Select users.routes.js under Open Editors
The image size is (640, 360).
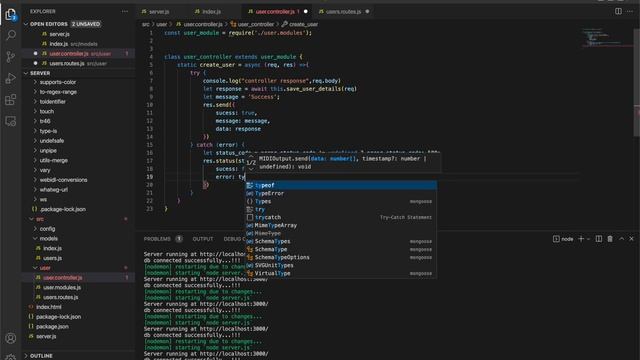tap(67, 64)
